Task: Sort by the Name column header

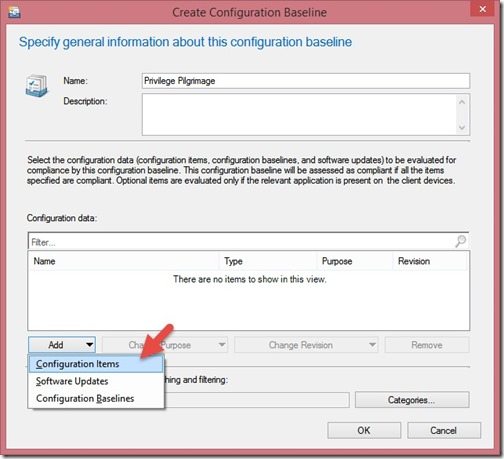Action: click(x=124, y=261)
